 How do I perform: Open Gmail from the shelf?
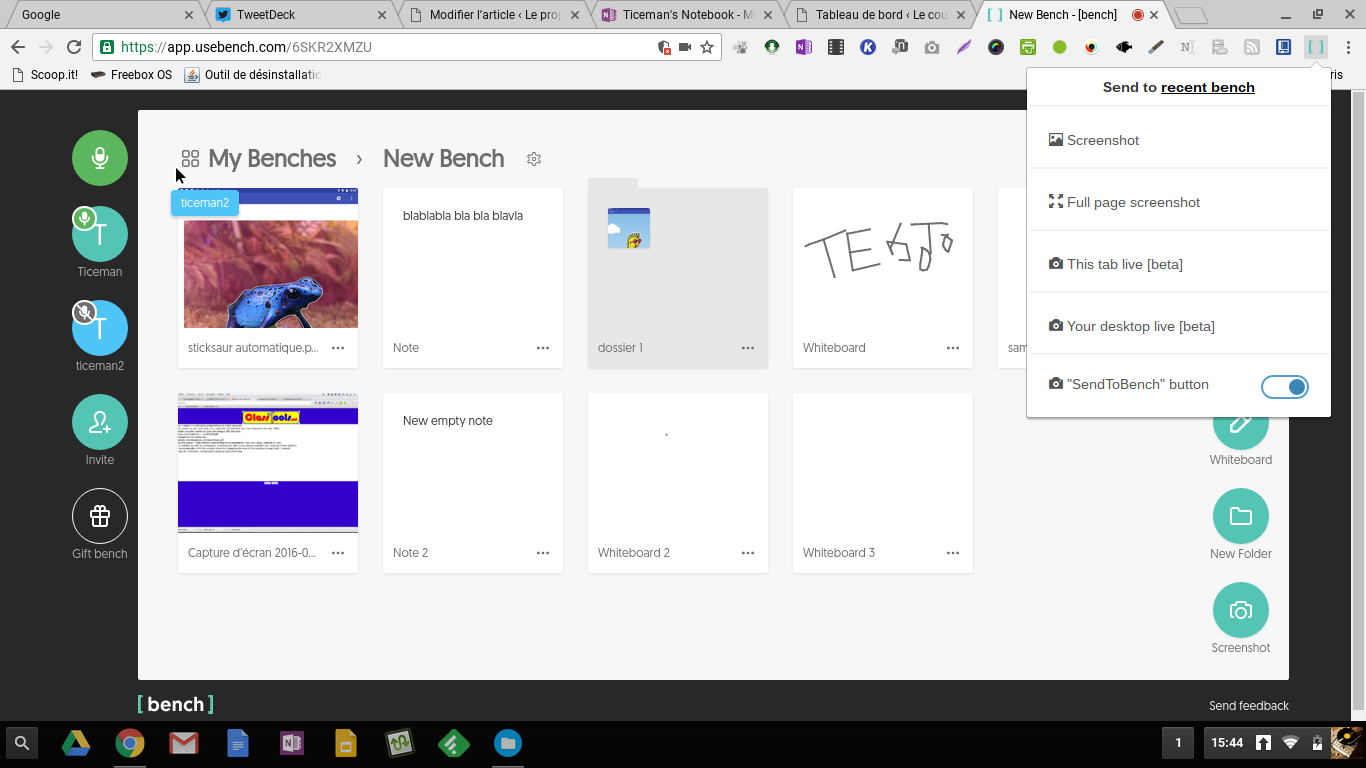183,743
